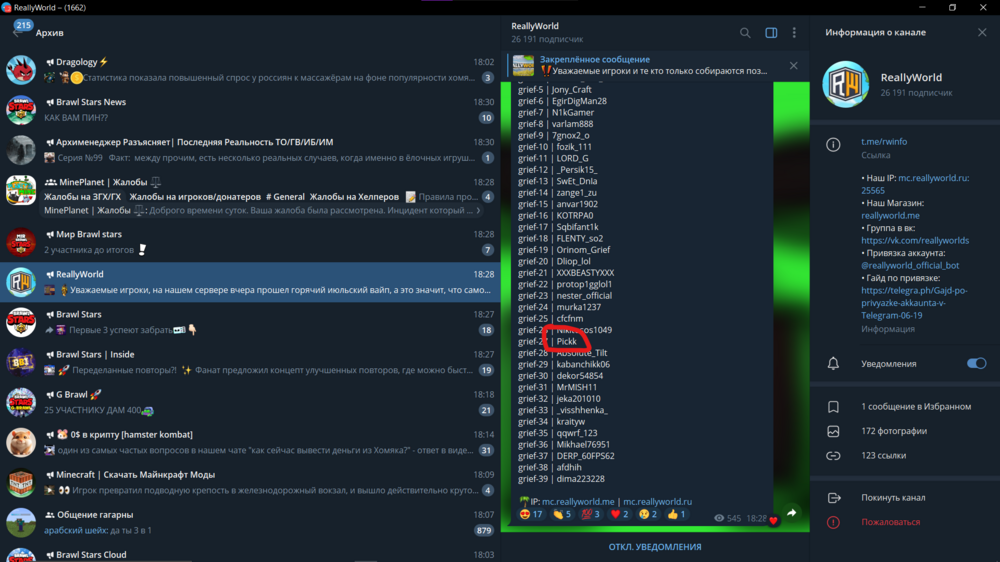
Task: Click the clapping reaction with 5
Action: 562,514
